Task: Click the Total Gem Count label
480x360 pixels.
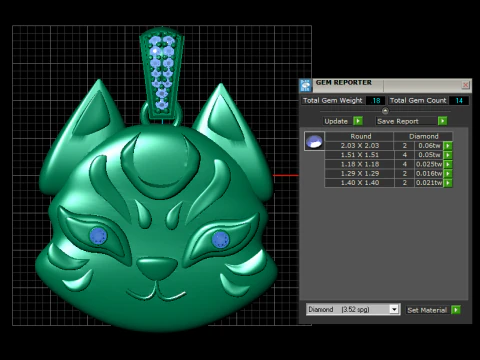Action: (418, 100)
